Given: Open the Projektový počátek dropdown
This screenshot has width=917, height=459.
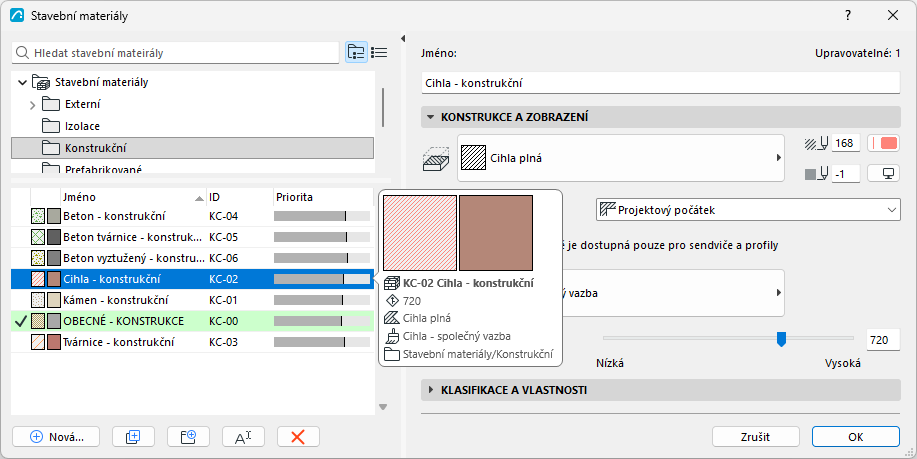Looking at the screenshot, I should click(x=748, y=210).
